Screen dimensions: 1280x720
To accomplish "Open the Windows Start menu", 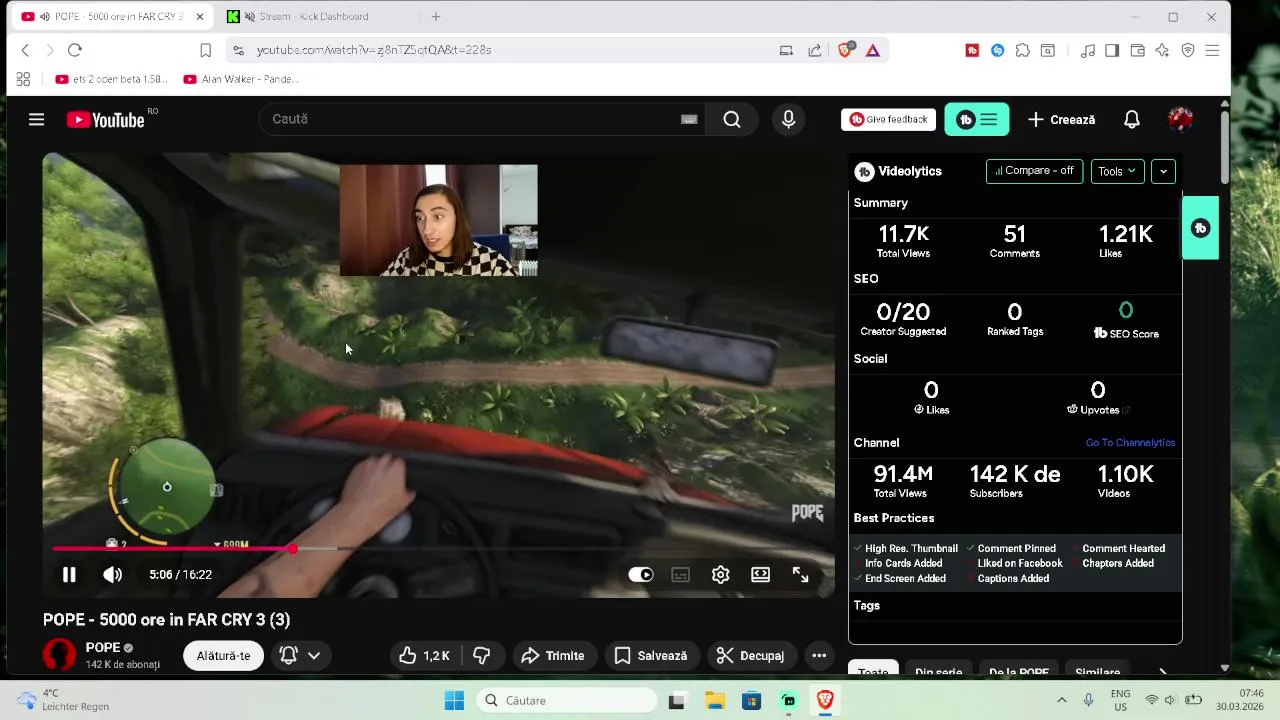I will click(x=454, y=701).
